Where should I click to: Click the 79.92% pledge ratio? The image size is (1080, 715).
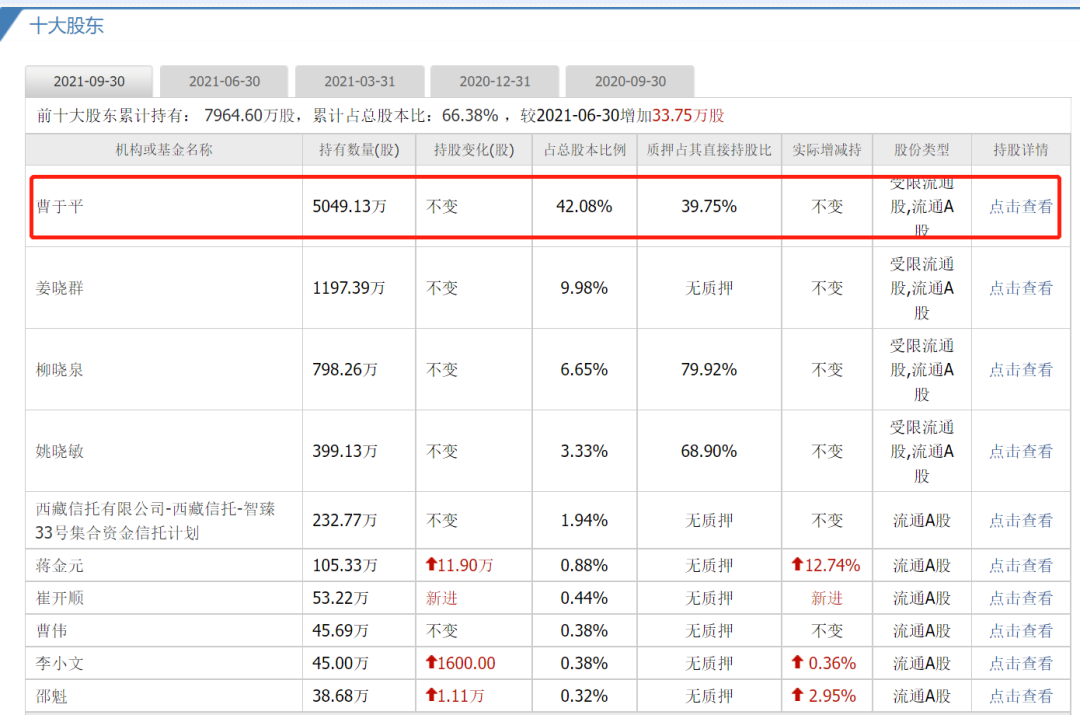tap(709, 370)
